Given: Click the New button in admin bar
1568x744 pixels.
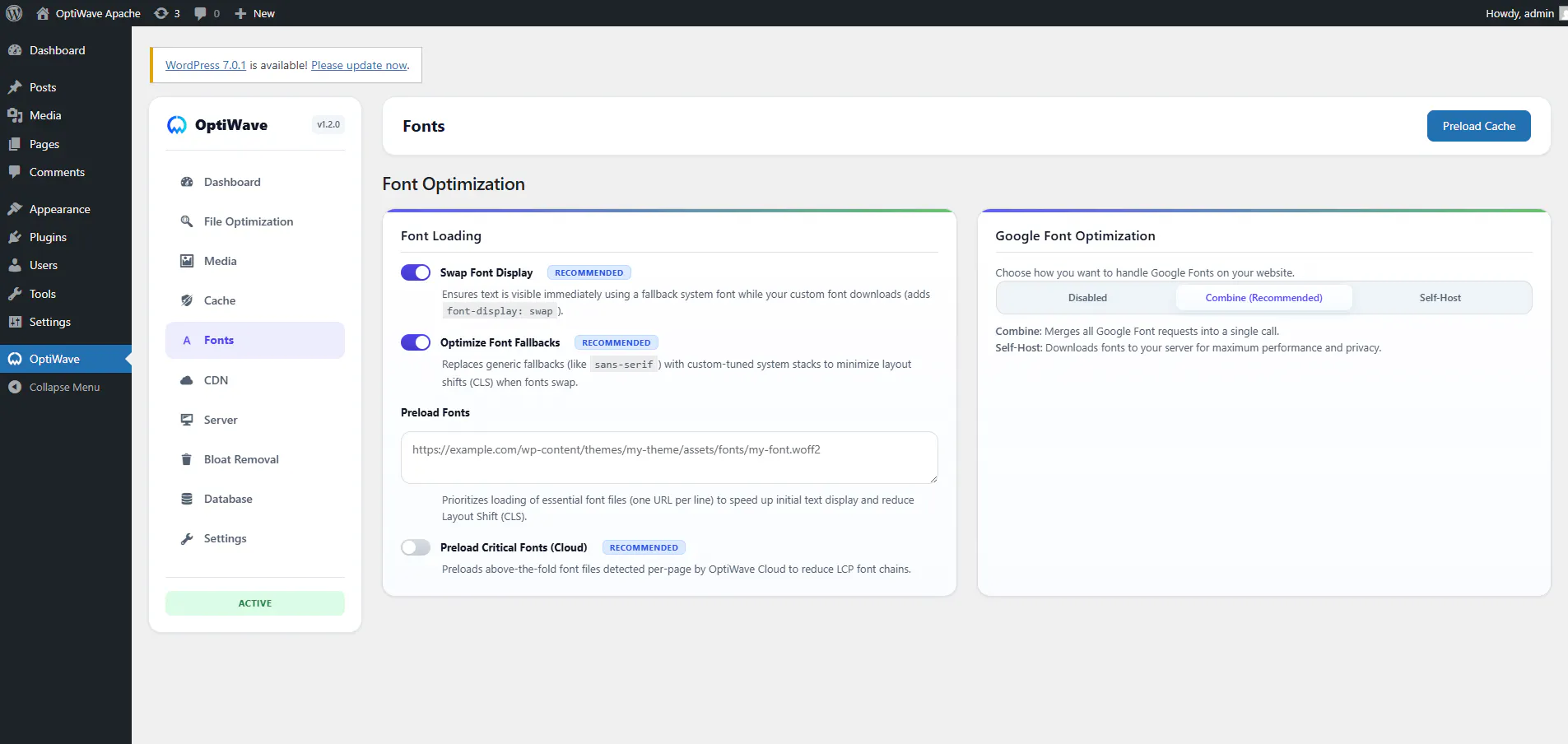Looking at the screenshot, I should pos(254,13).
